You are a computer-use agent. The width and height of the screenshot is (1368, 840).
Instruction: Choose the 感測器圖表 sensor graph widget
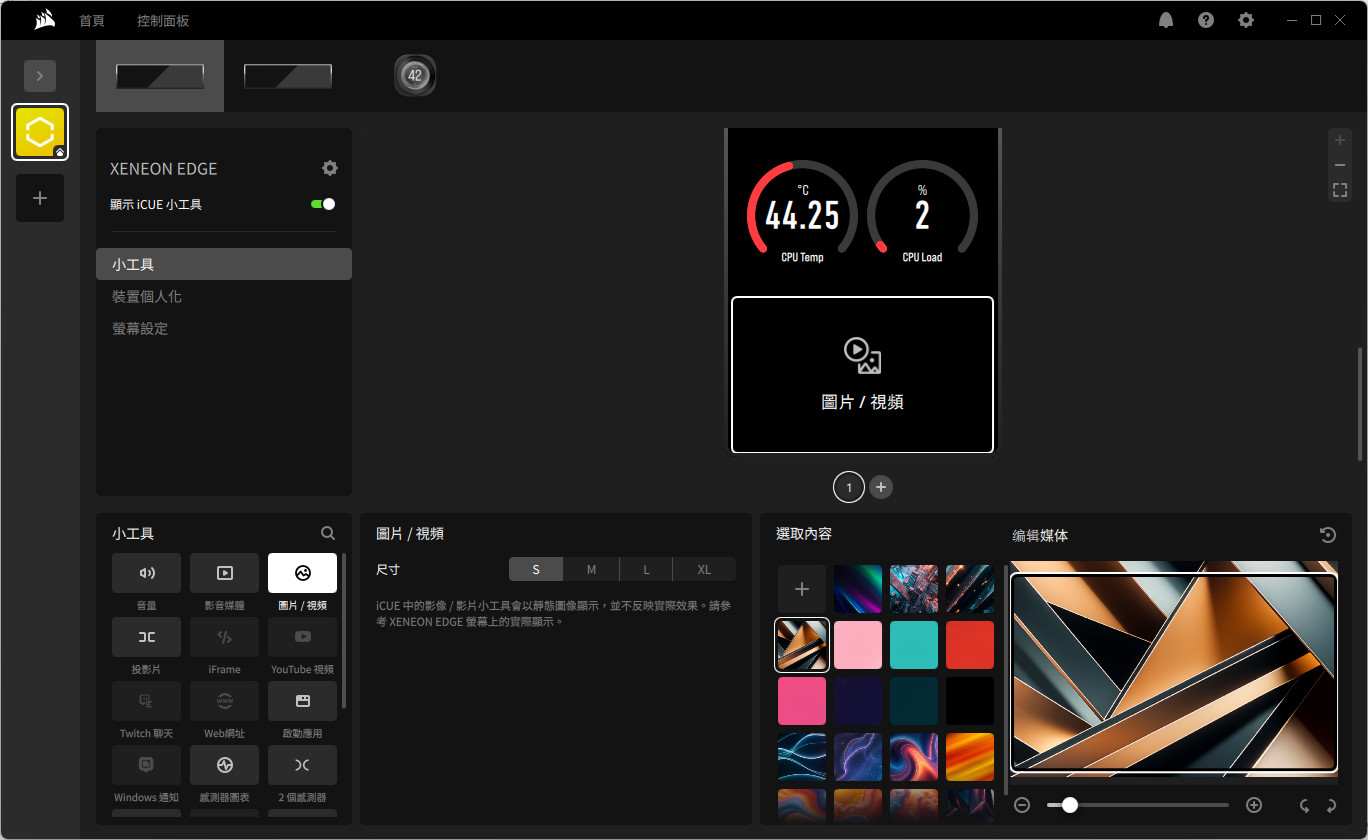click(224, 765)
